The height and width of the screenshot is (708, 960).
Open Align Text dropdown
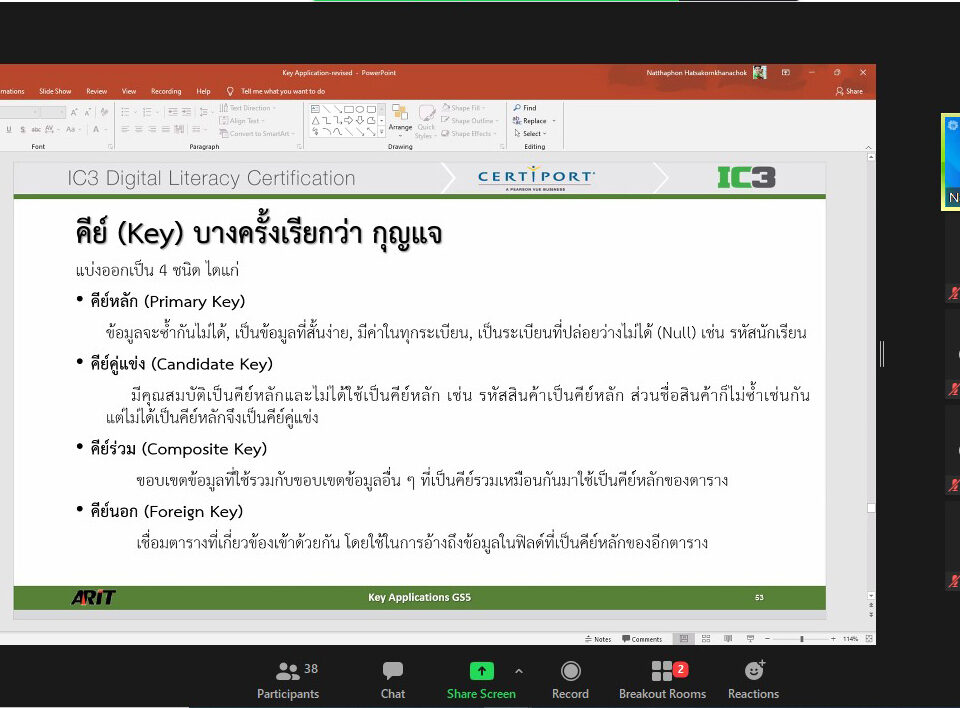coord(242,121)
